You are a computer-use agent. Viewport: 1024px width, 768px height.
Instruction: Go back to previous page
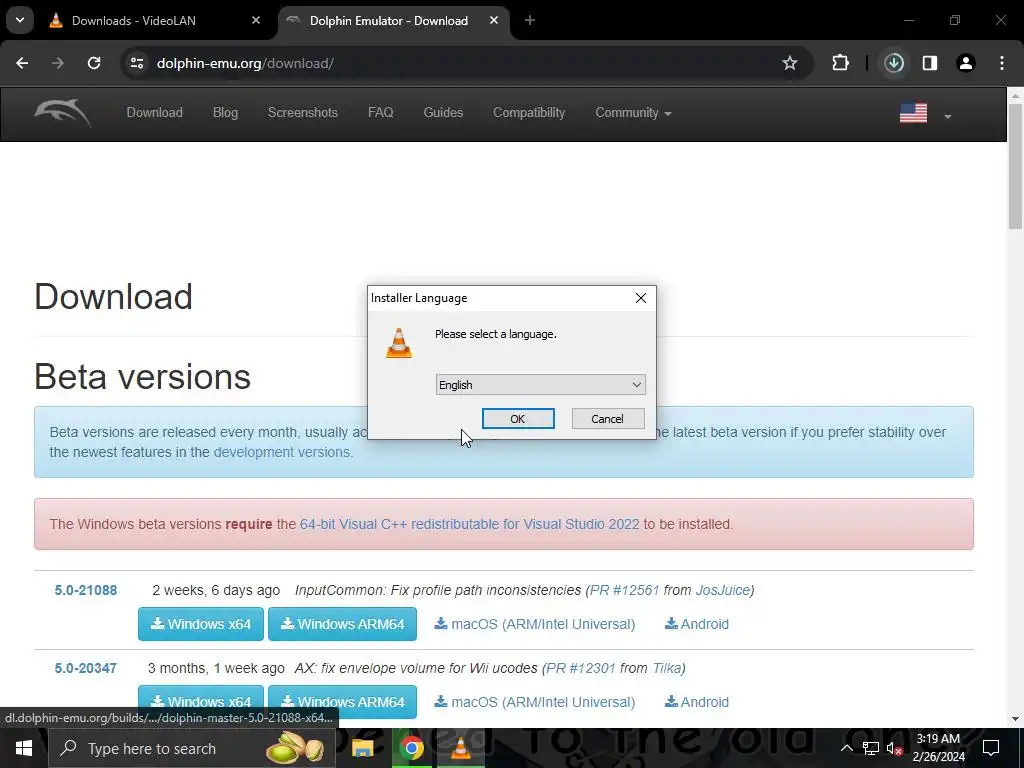(22, 63)
